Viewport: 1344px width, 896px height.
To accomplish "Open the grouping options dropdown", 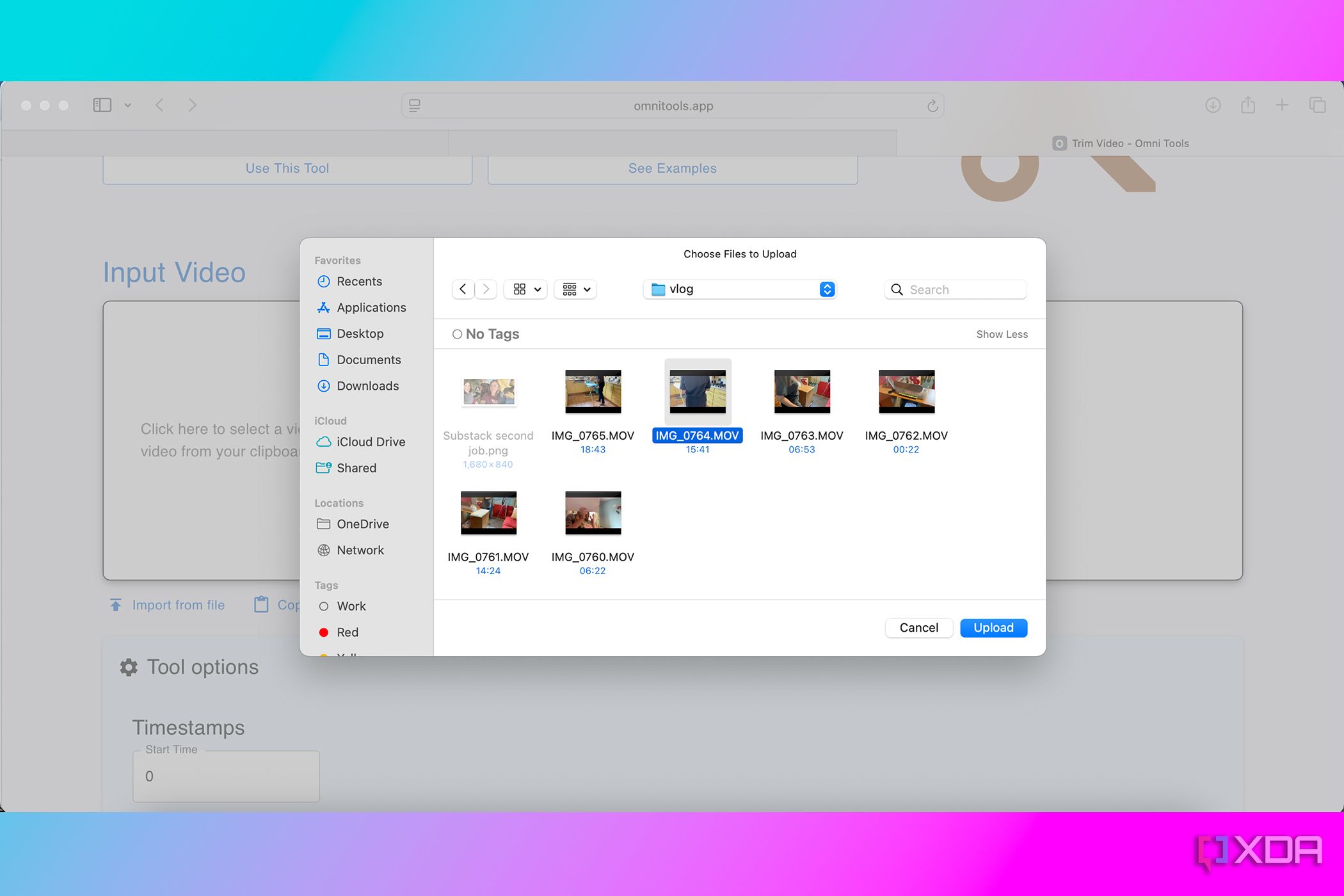I will click(x=575, y=289).
